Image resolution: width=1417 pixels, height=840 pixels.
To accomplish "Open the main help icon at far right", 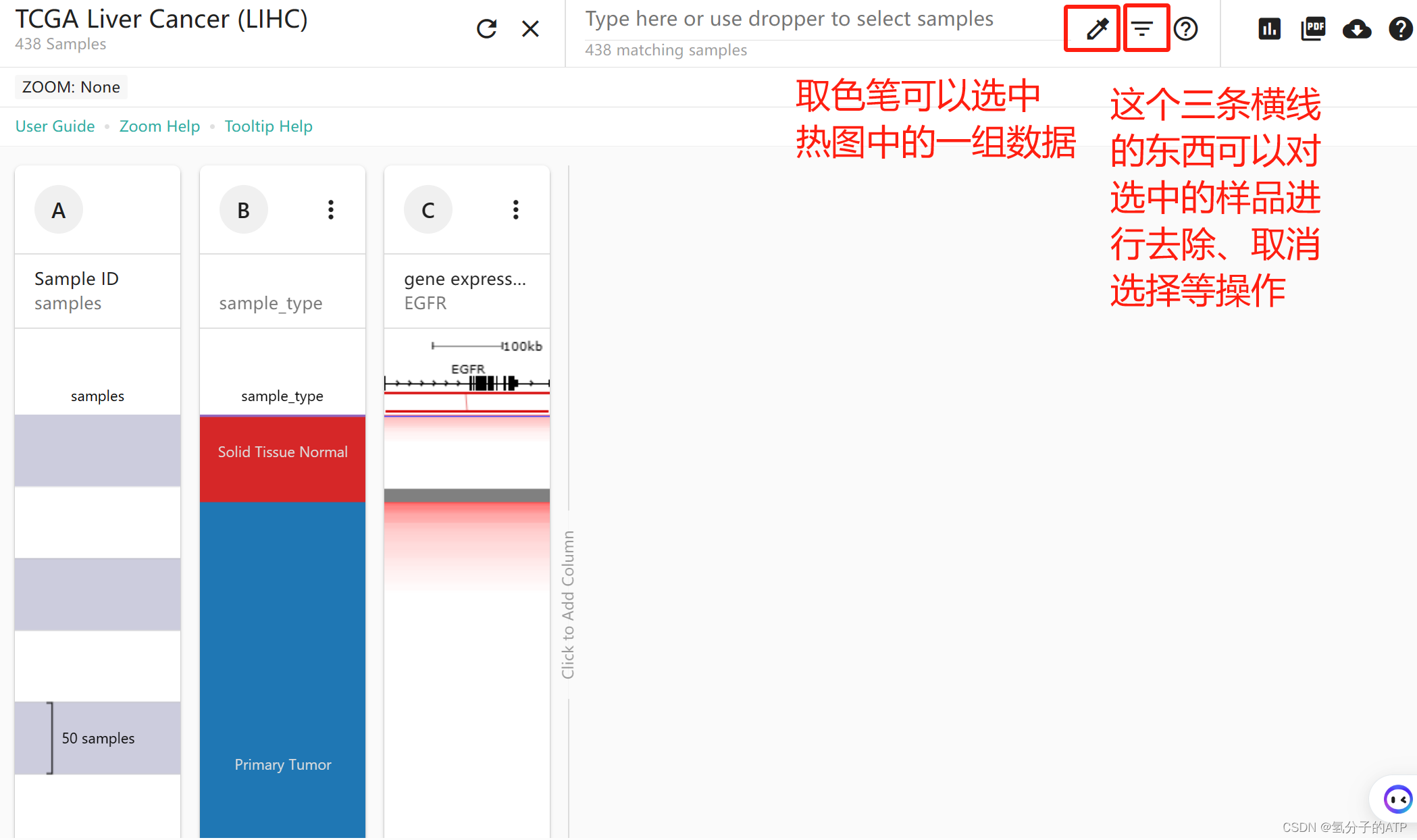I will click(x=1399, y=29).
